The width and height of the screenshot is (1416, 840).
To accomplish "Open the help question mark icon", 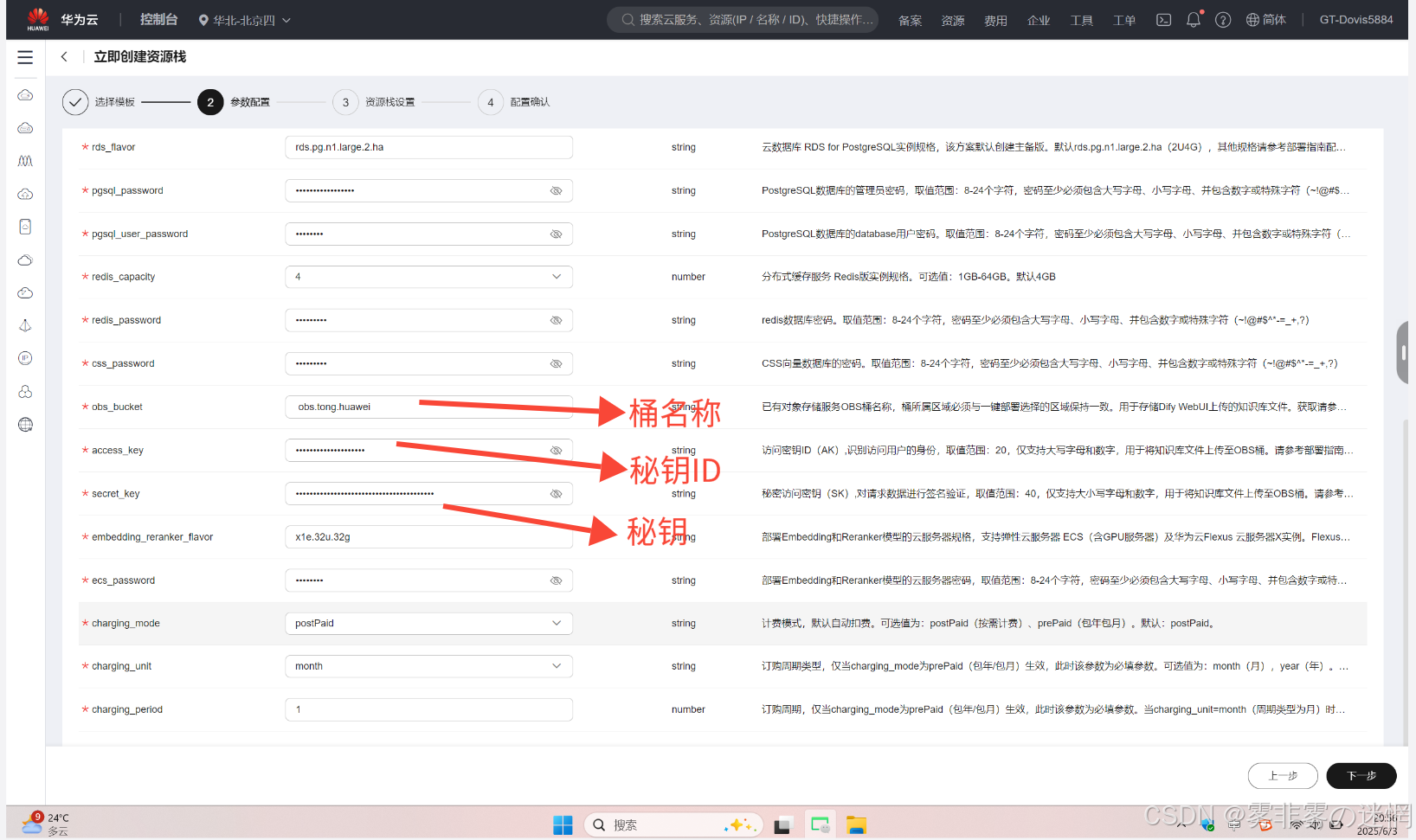I will click(1223, 20).
